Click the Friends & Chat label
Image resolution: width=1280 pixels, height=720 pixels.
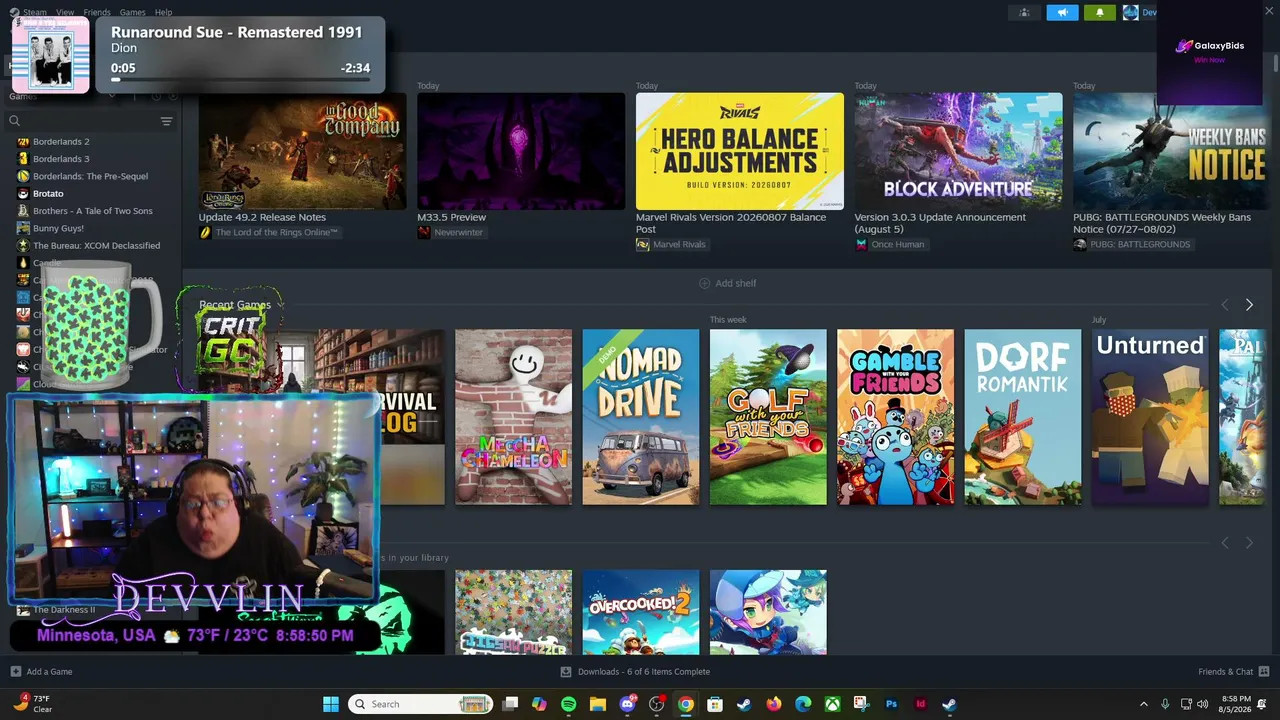click(x=1225, y=672)
